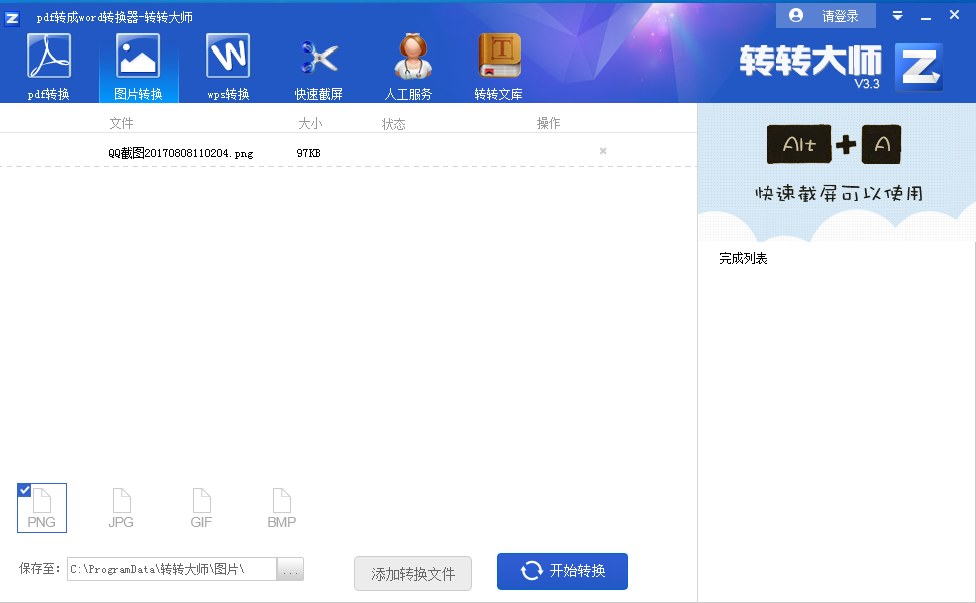Open the title bar options menu arrow
This screenshot has width=976, height=603.
tap(897, 15)
